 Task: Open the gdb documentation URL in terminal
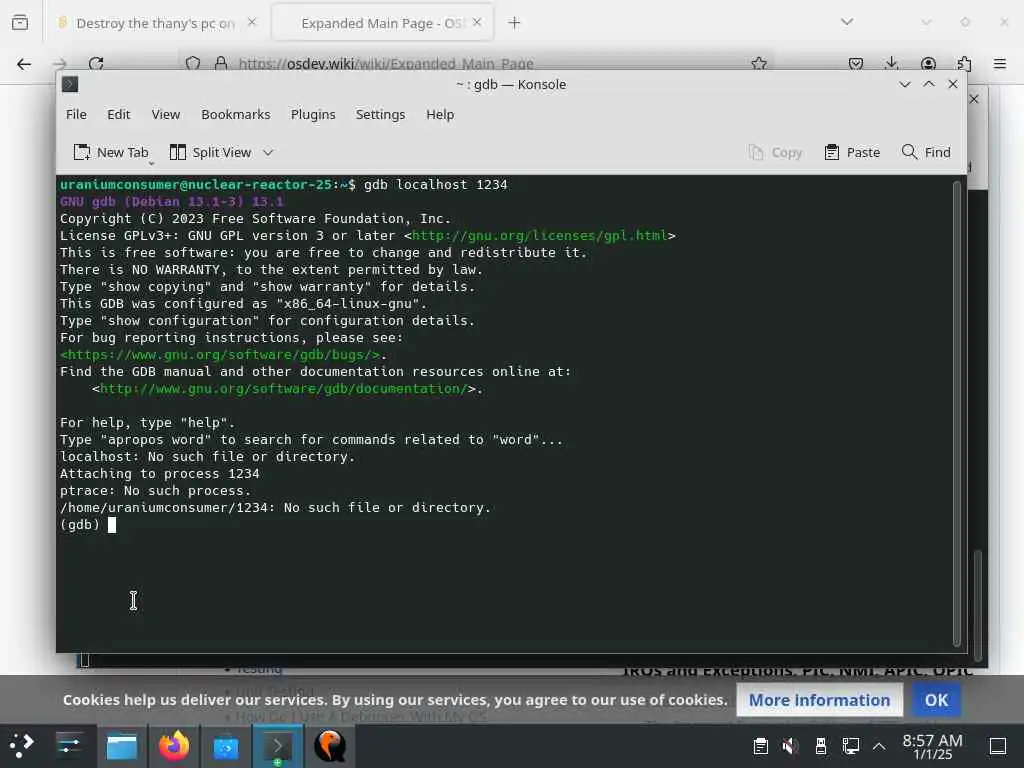[x=283, y=389]
